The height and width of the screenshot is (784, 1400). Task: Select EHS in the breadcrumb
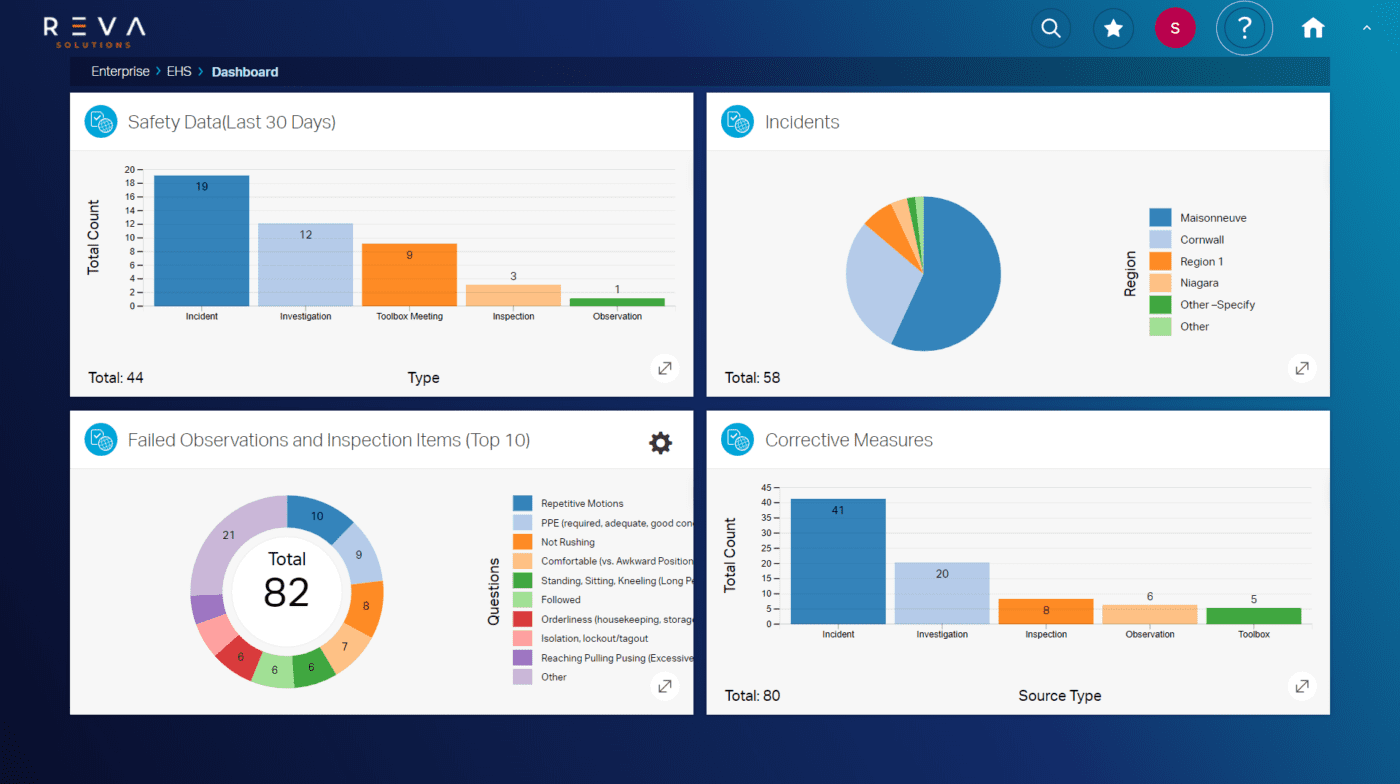179,71
